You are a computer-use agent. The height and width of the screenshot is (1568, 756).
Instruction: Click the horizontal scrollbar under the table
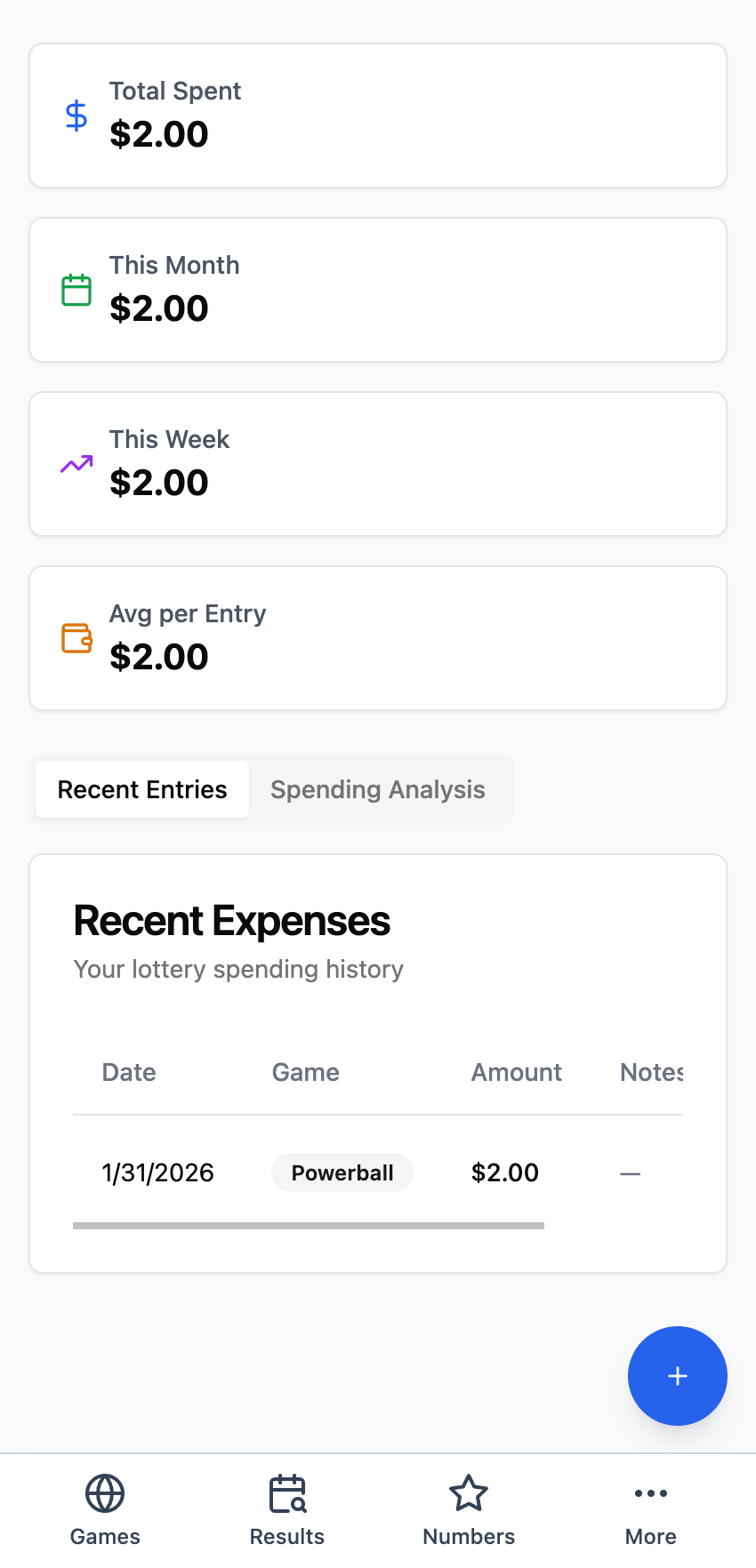click(x=309, y=1226)
